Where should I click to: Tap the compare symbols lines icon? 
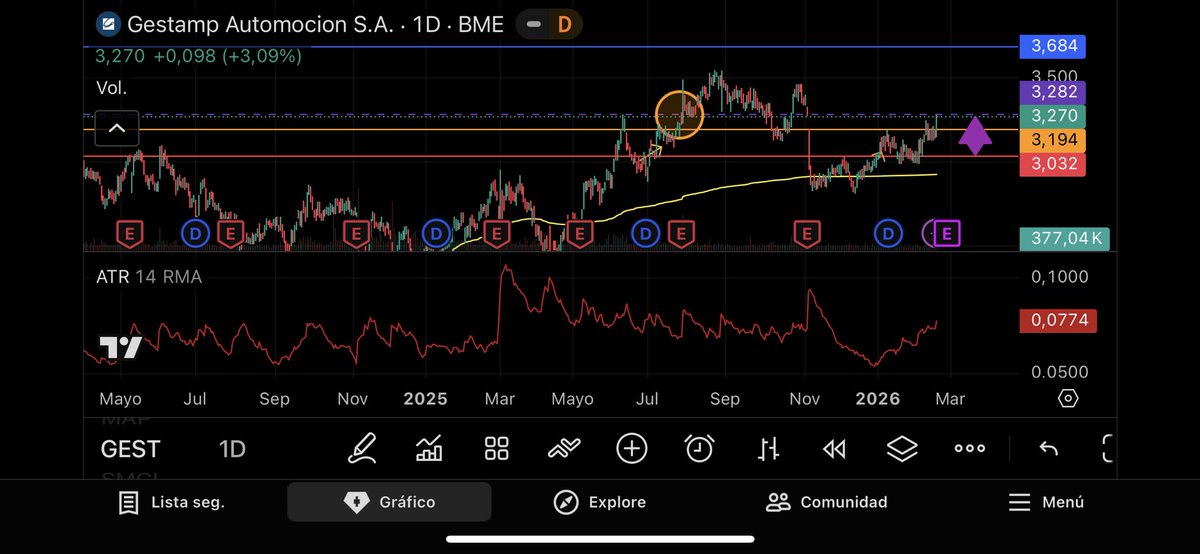[x=565, y=449]
